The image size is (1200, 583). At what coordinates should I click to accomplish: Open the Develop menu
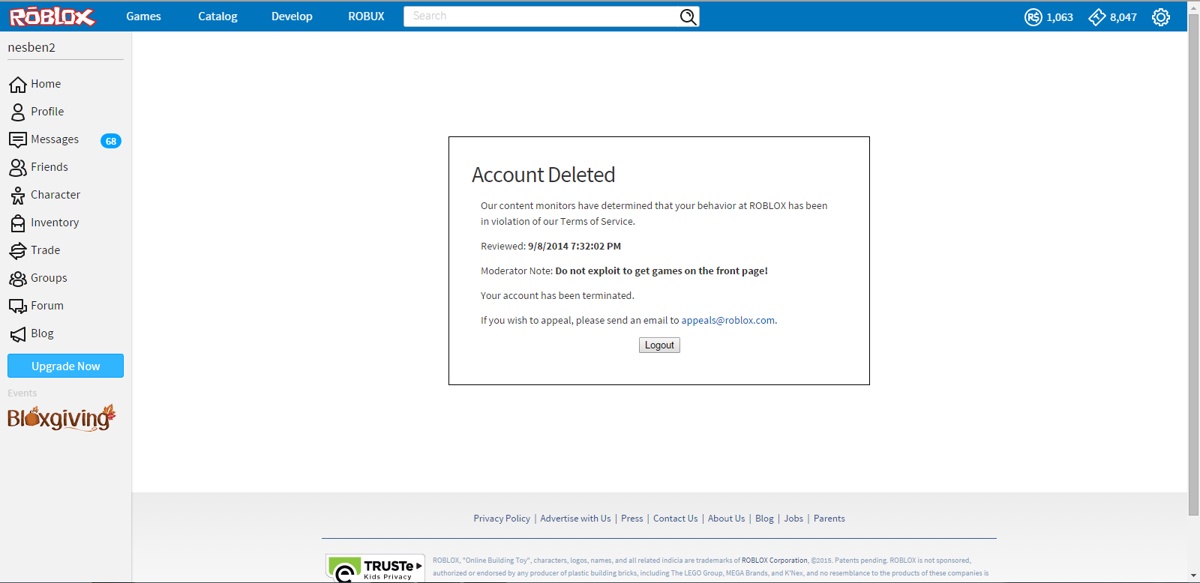[292, 16]
